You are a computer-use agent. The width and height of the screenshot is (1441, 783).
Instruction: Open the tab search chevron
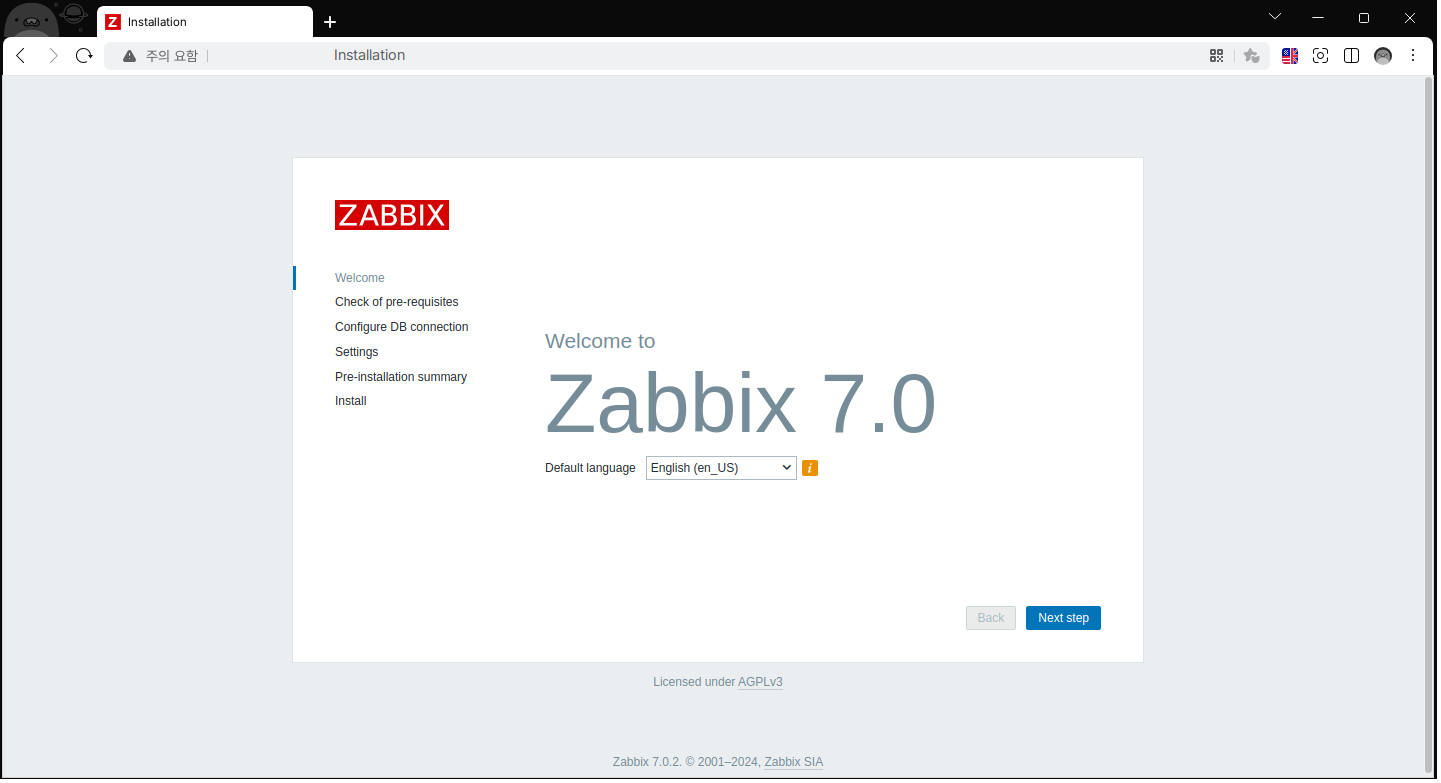(x=1275, y=17)
